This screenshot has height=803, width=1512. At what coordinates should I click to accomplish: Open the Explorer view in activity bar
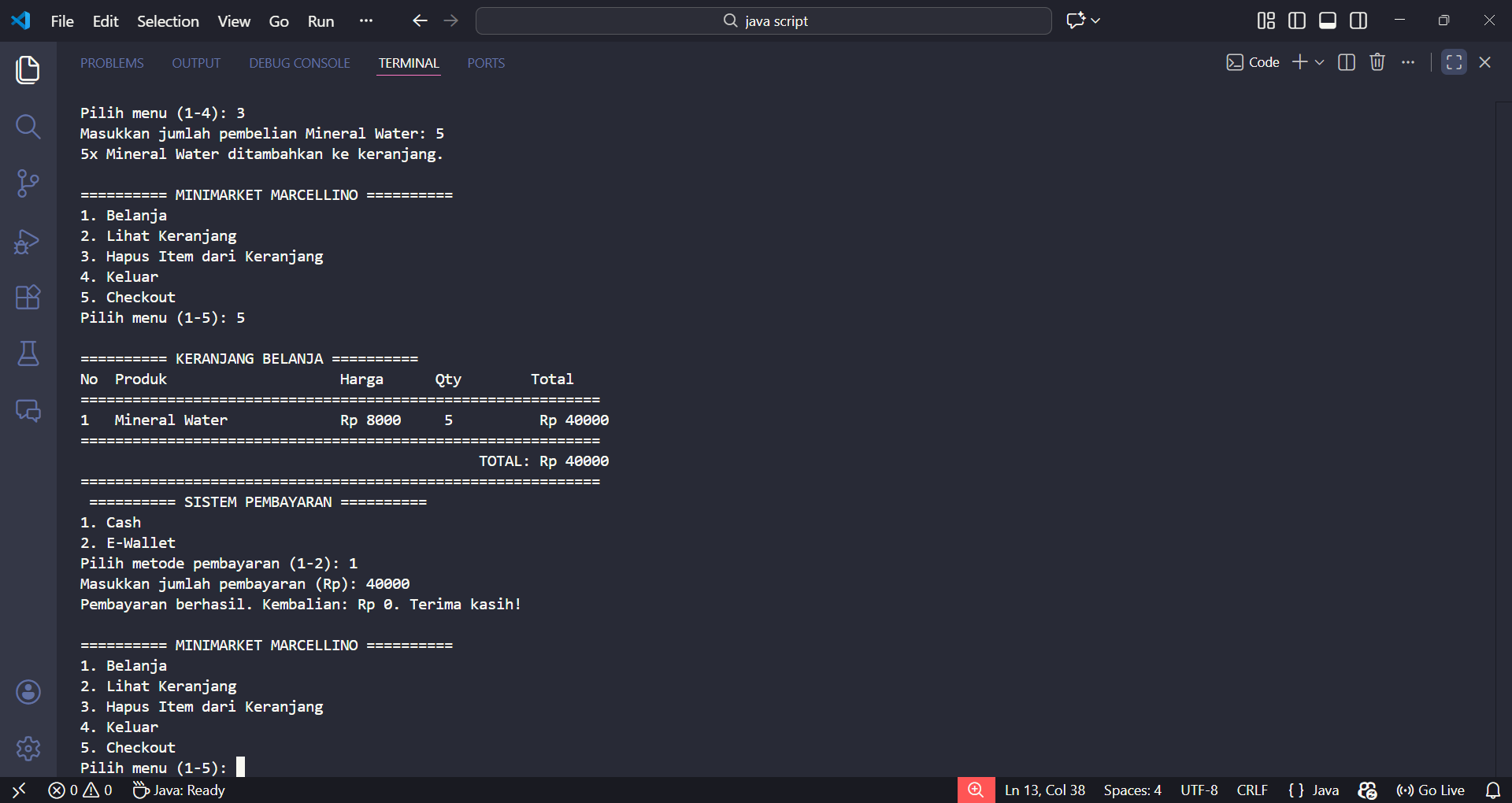click(28, 70)
